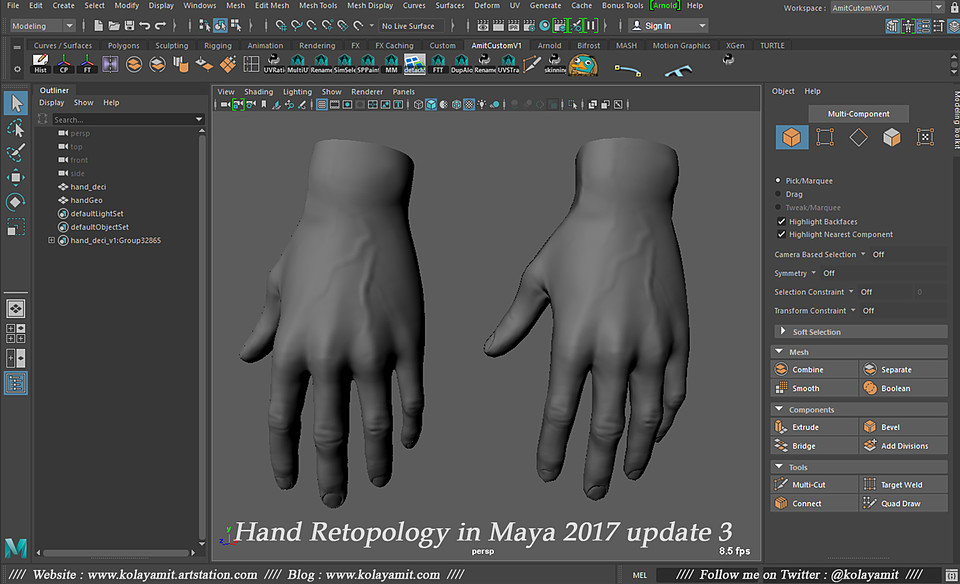Screen dimensions: 960x584
Task: Select the Scale tool in the toolbox
Action: pyautogui.click(x=15, y=227)
